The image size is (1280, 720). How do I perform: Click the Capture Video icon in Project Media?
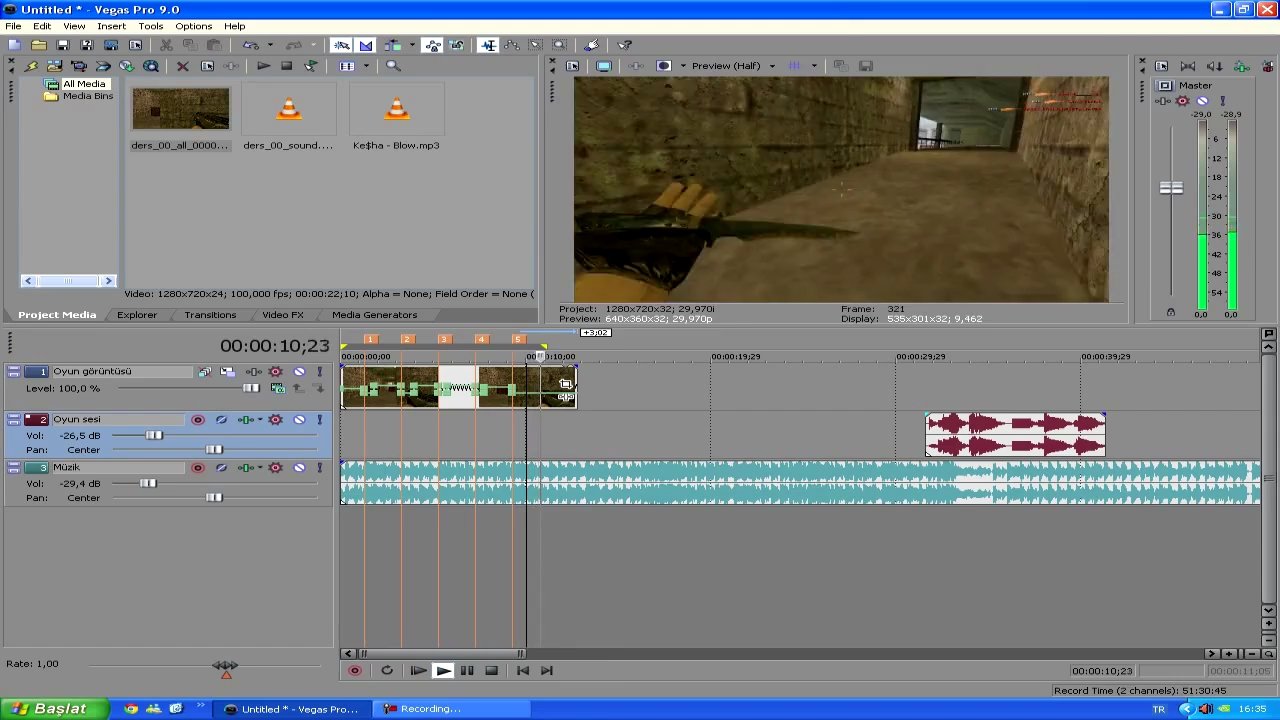(x=79, y=66)
